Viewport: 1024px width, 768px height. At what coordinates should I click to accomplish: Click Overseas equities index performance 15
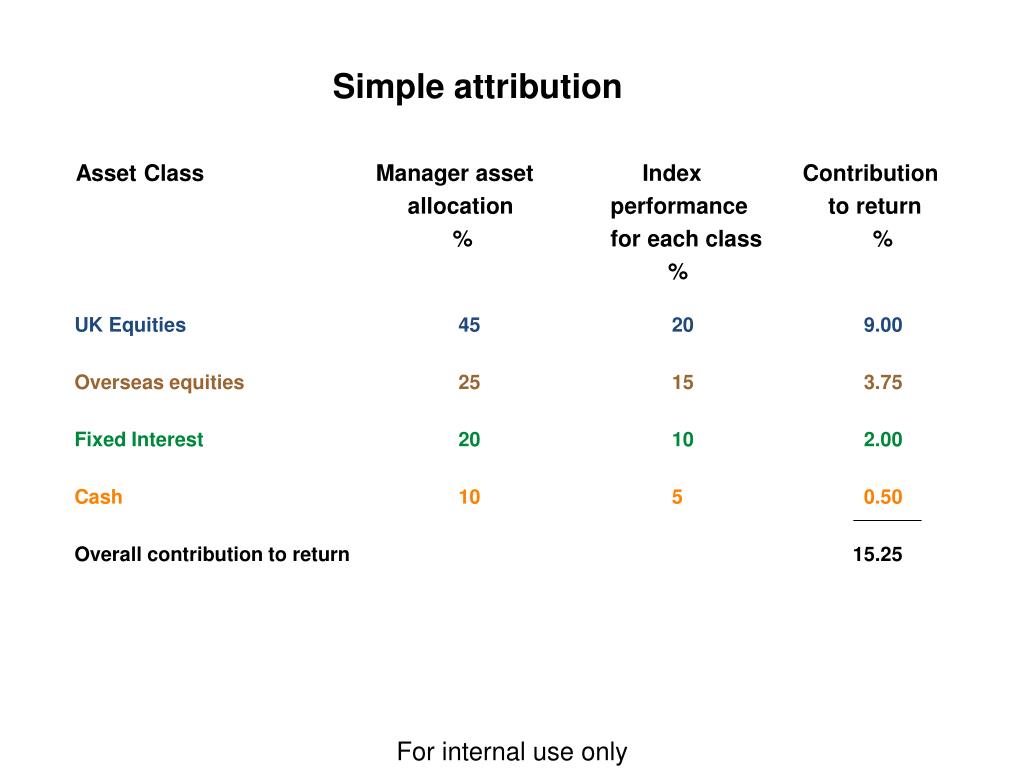[682, 383]
